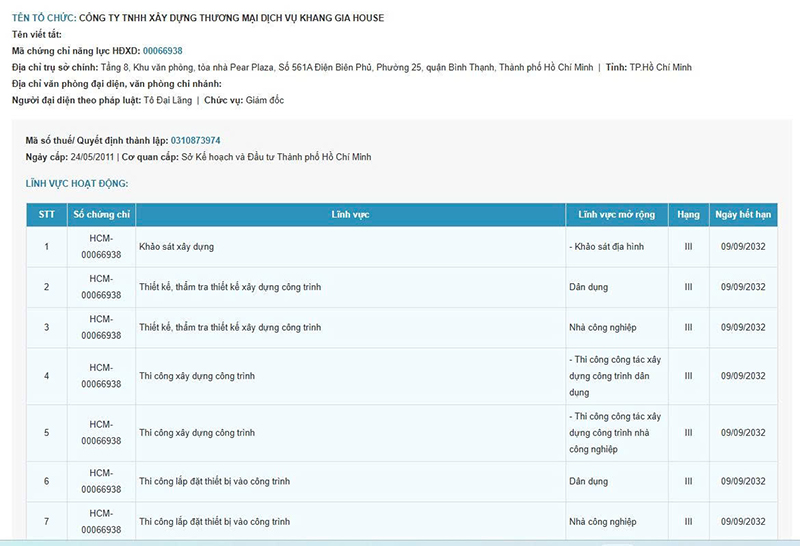
Task: Select the representative office address label
Action: (x=117, y=84)
